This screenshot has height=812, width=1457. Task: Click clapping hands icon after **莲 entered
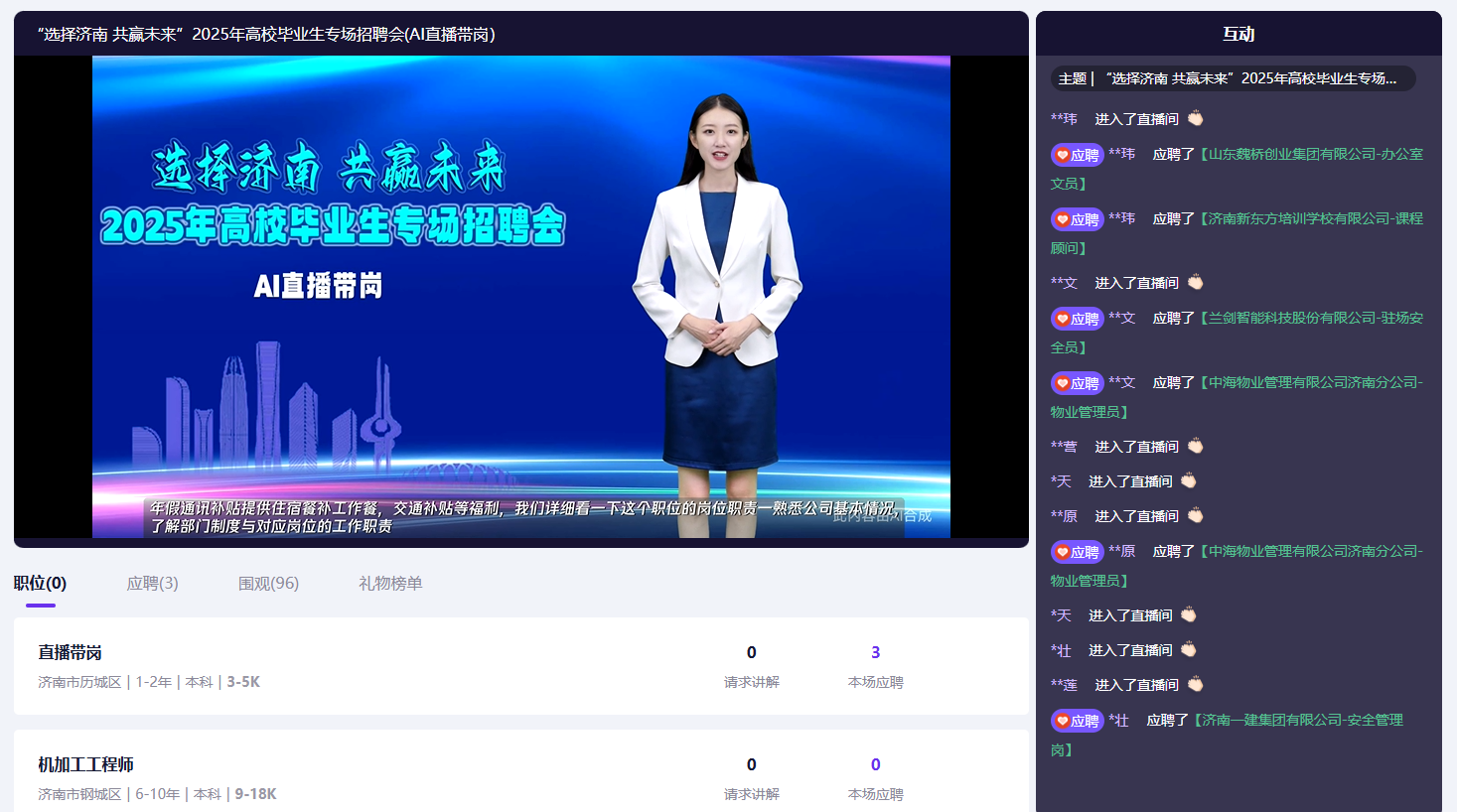[x=1195, y=684]
